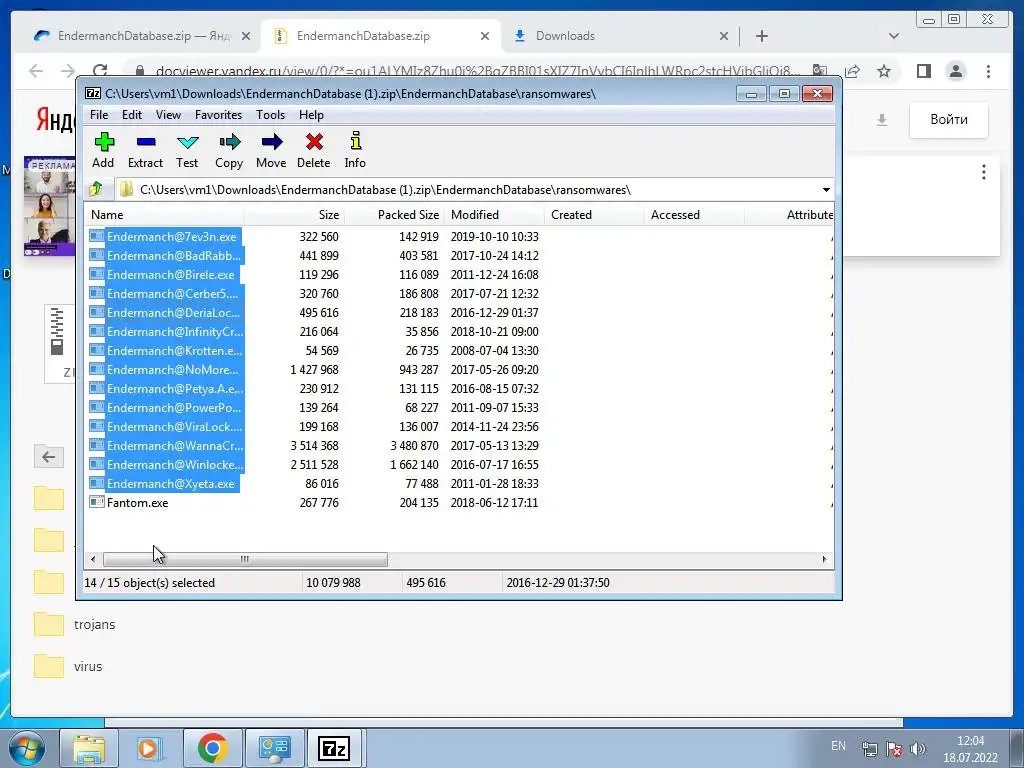Click the red Delete icon

pos(313,150)
